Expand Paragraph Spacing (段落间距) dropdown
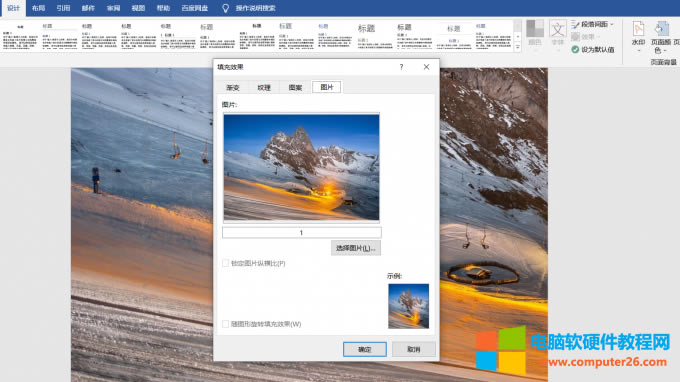 click(x=592, y=24)
